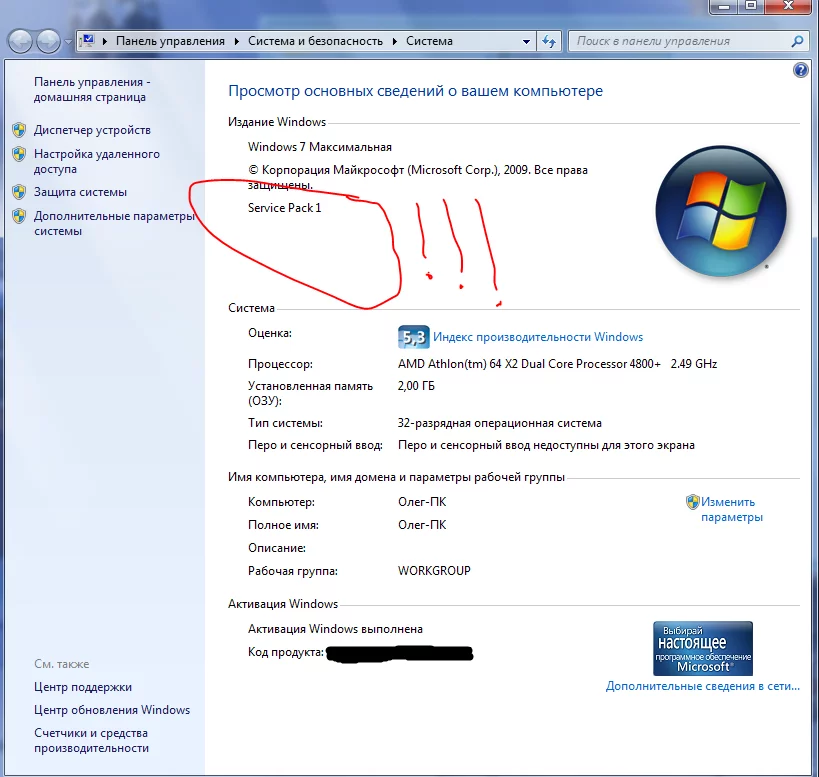This screenshot has width=819, height=777.
Task: Click the forward navigation arrow button
Action: point(49,41)
